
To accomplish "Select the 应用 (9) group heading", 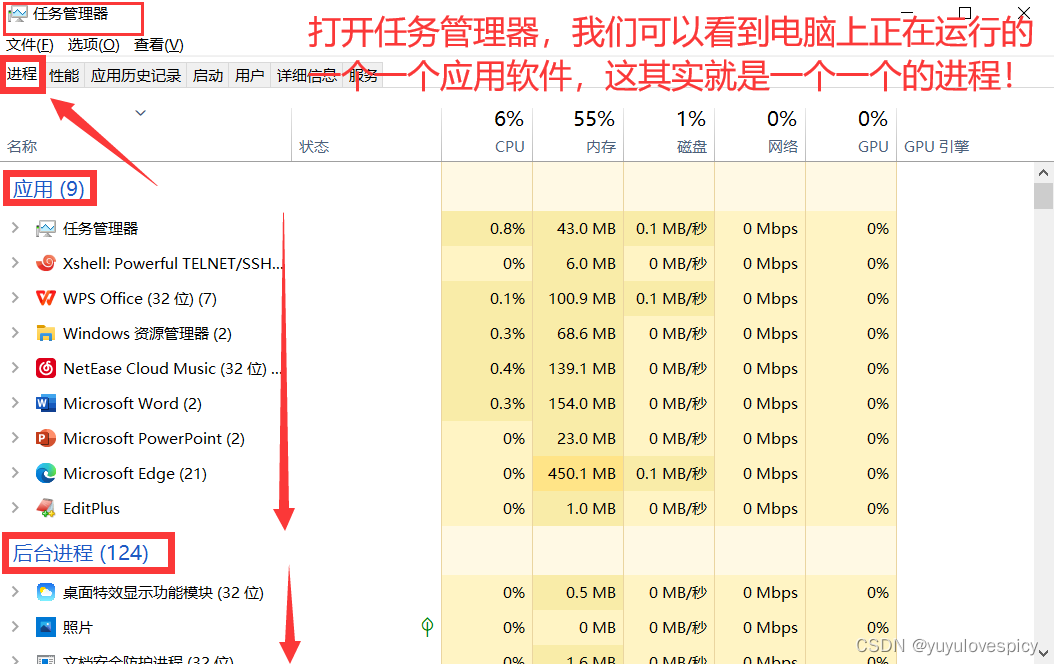I will coord(49,189).
